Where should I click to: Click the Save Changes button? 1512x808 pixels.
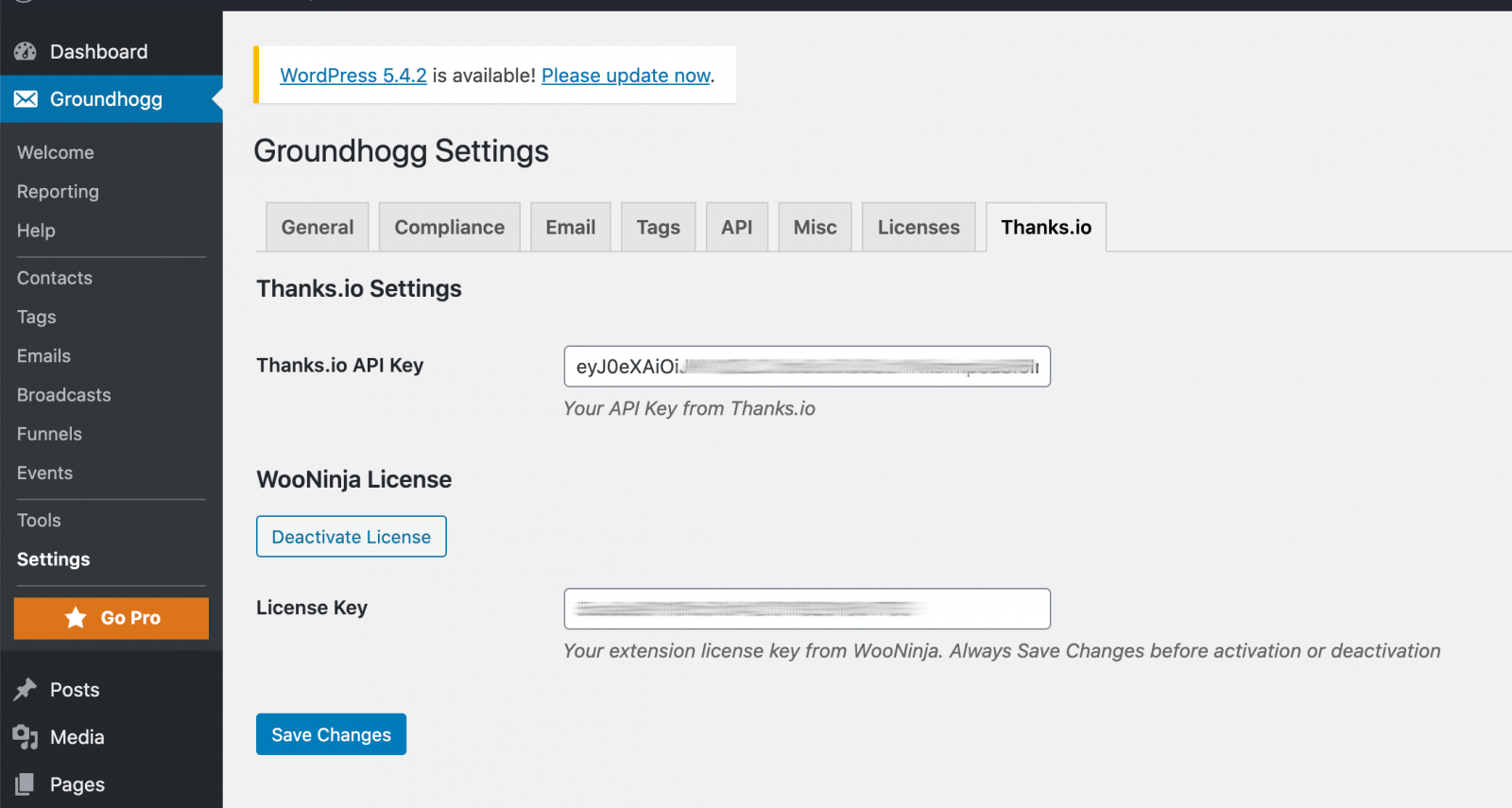[331, 734]
